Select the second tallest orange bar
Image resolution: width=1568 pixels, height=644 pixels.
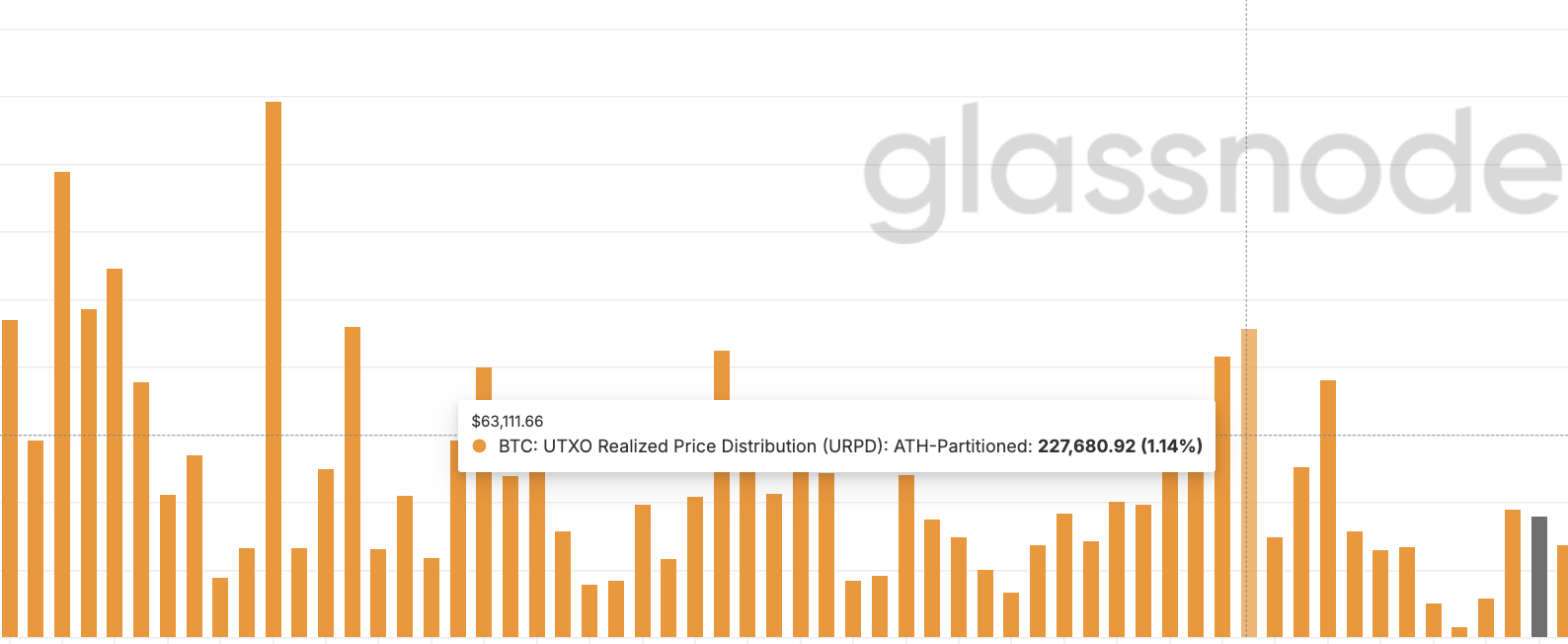pyautogui.click(x=62, y=403)
